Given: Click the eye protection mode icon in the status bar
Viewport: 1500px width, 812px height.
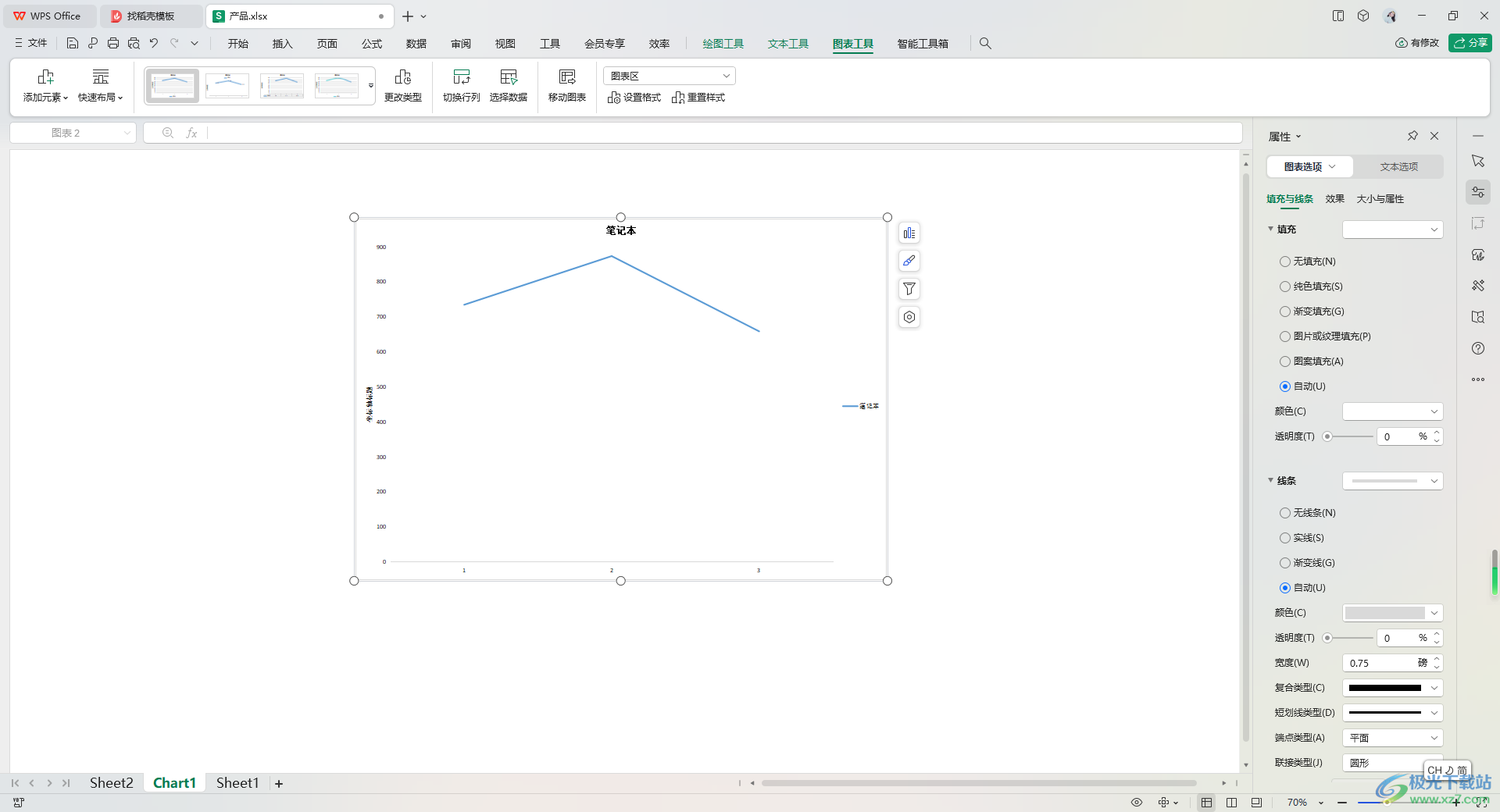Looking at the screenshot, I should pyautogui.click(x=1137, y=803).
